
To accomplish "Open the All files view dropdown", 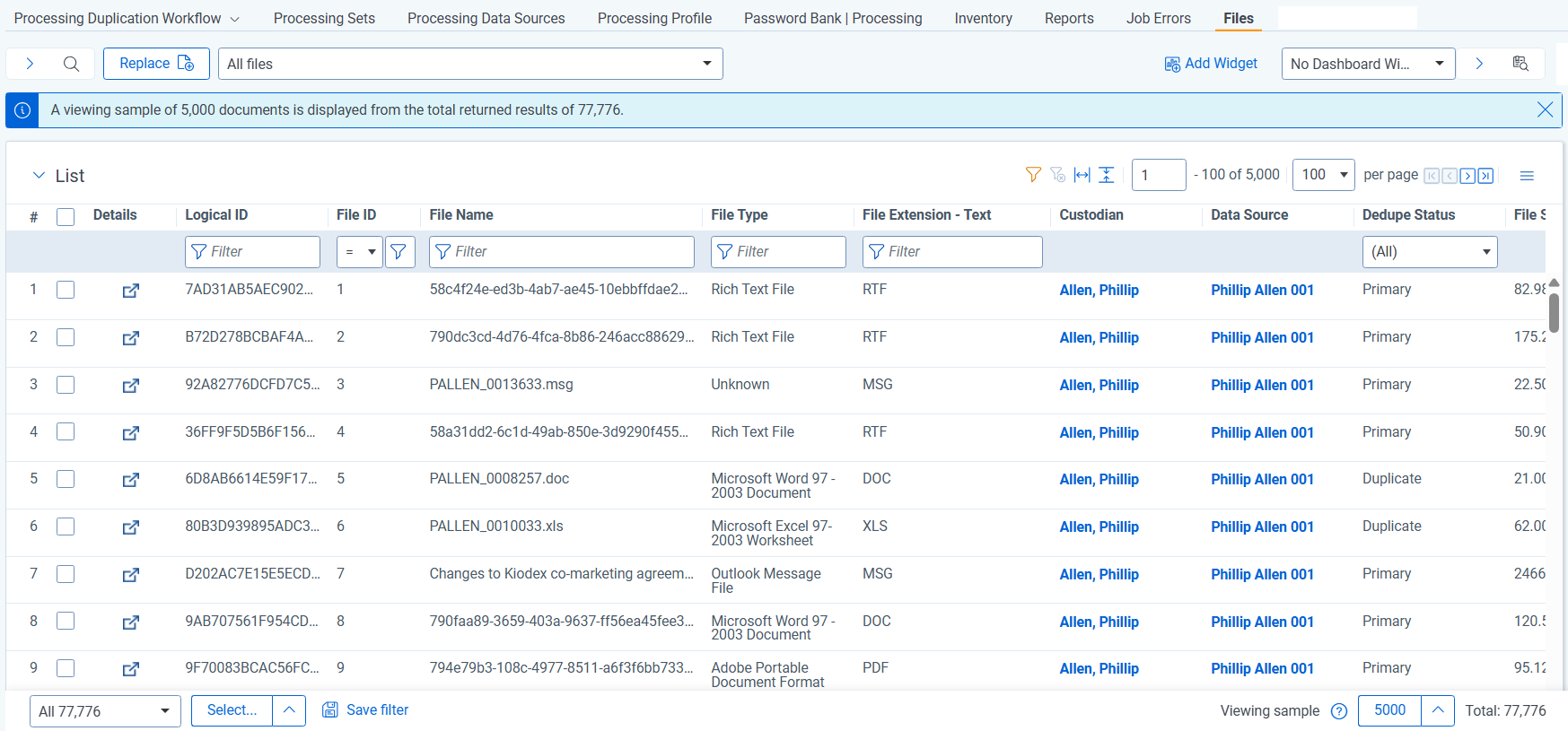I will click(x=470, y=64).
